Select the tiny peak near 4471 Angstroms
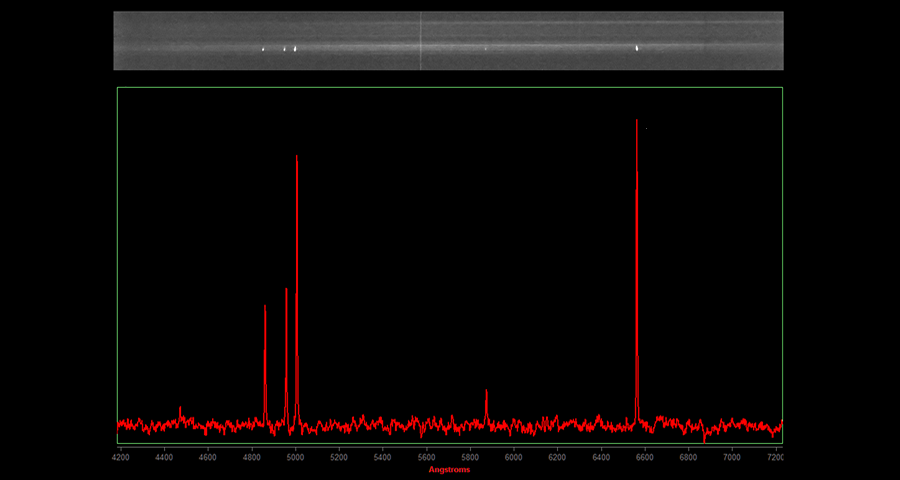Image resolution: width=900 pixels, height=480 pixels. coord(180,409)
